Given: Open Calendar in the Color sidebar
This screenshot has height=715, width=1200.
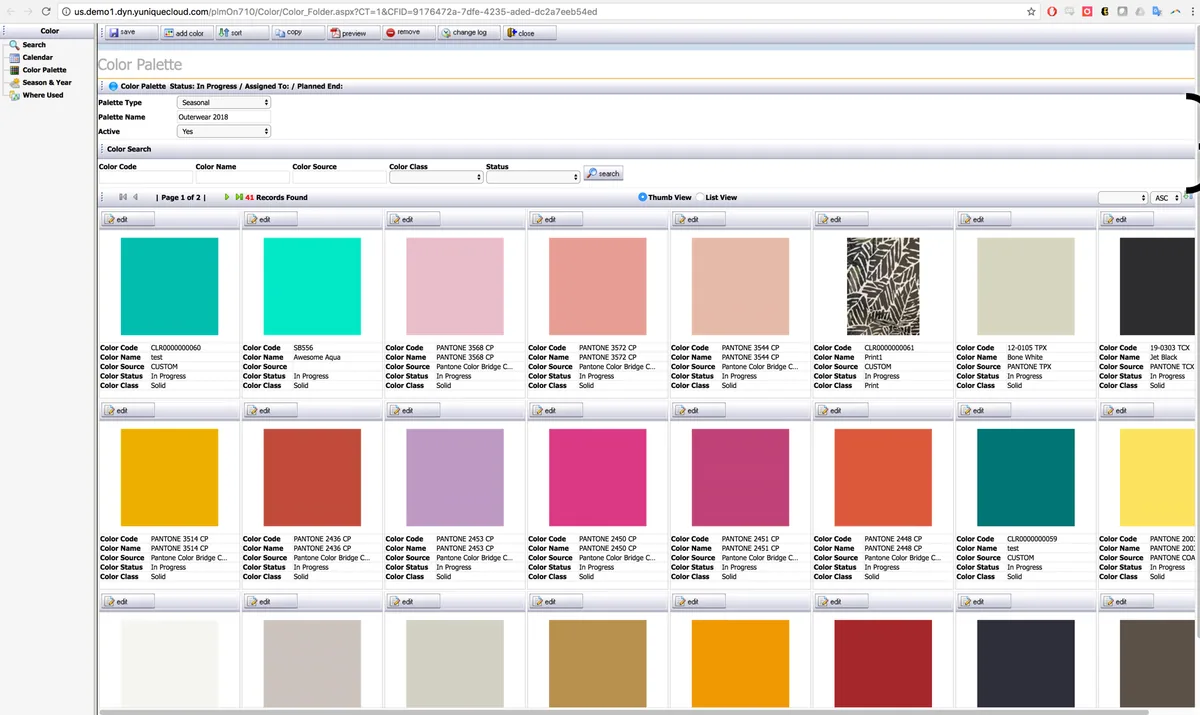Looking at the screenshot, I should tap(38, 57).
